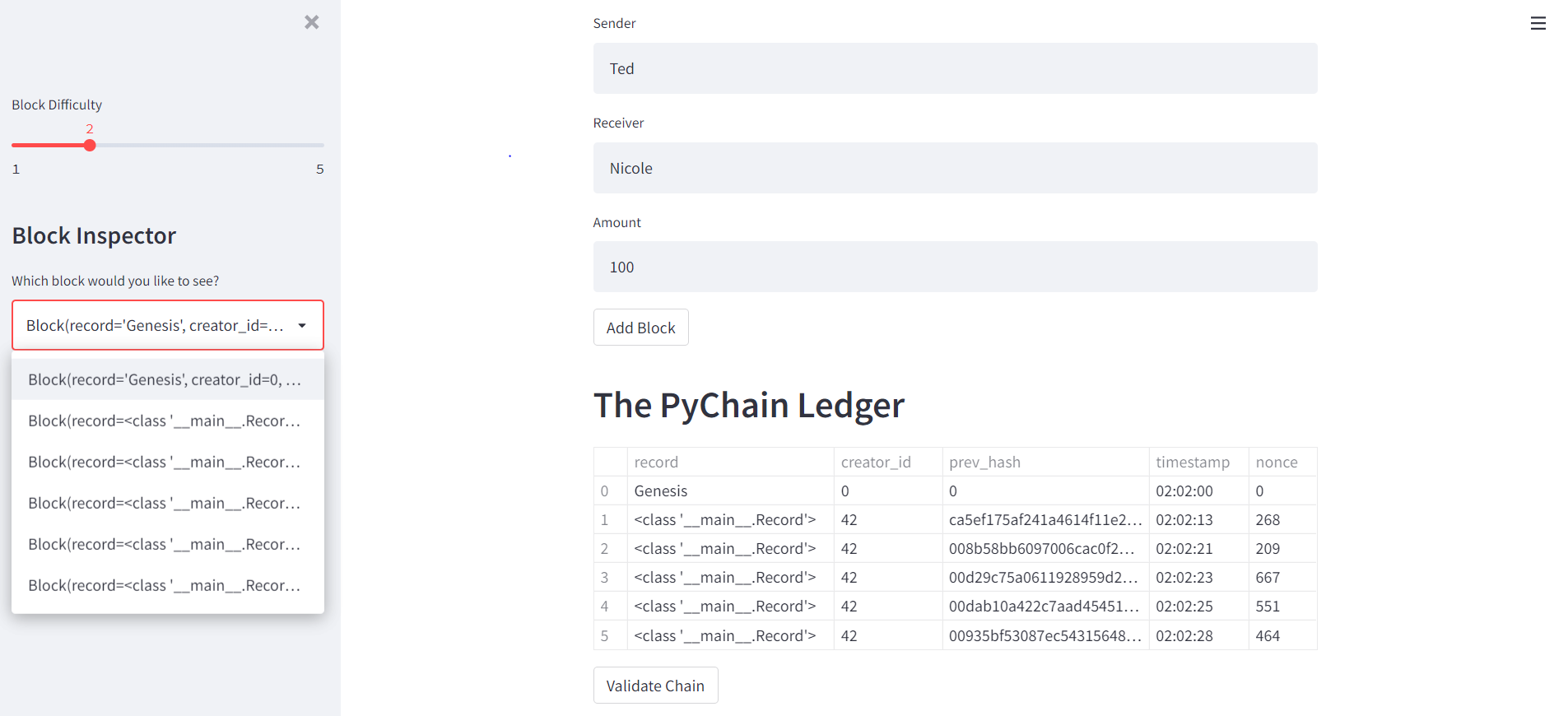Open the Streamlit hamburger menu

pyautogui.click(x=1538, y=23)
